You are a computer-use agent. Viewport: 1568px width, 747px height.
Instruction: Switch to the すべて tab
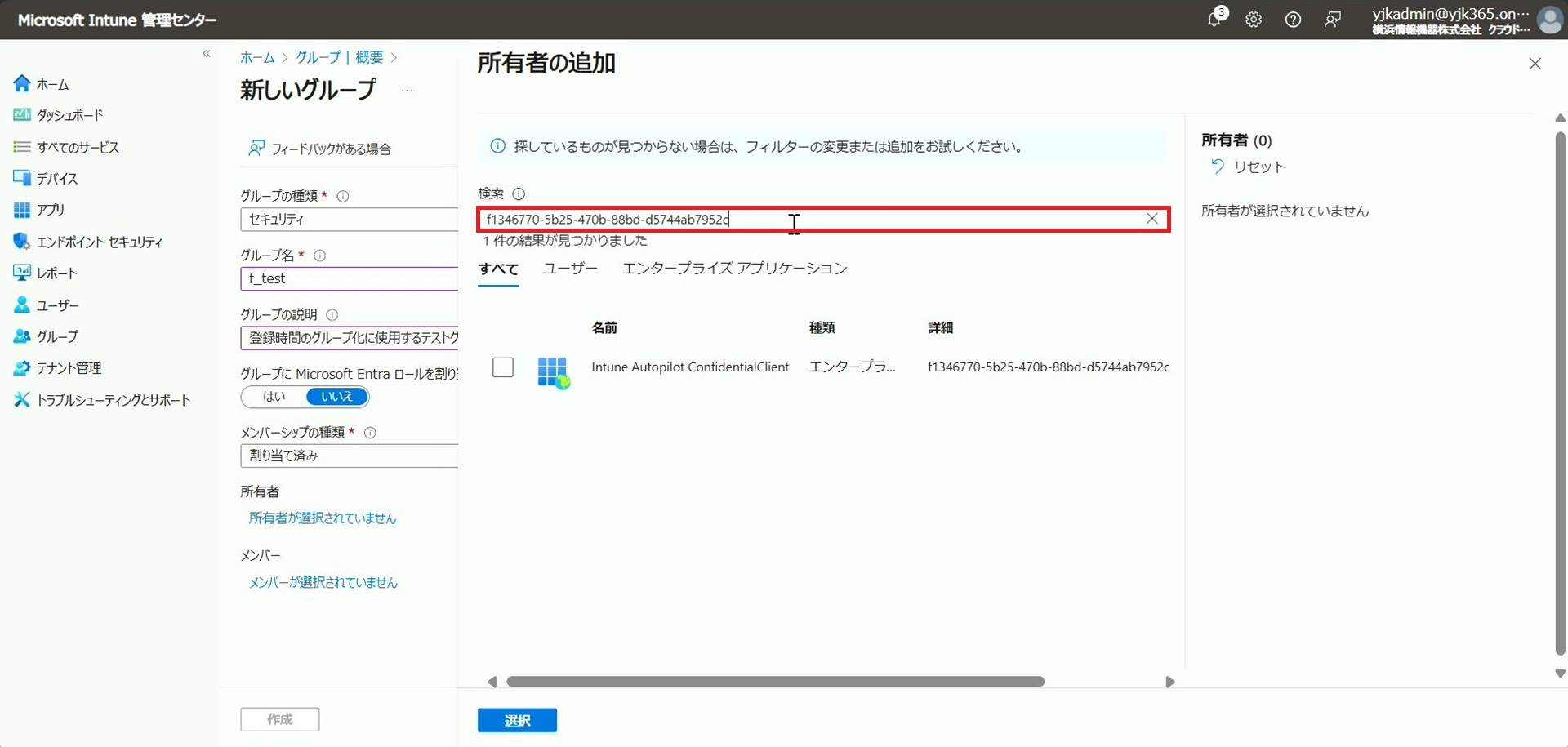[x=498, y=269]
